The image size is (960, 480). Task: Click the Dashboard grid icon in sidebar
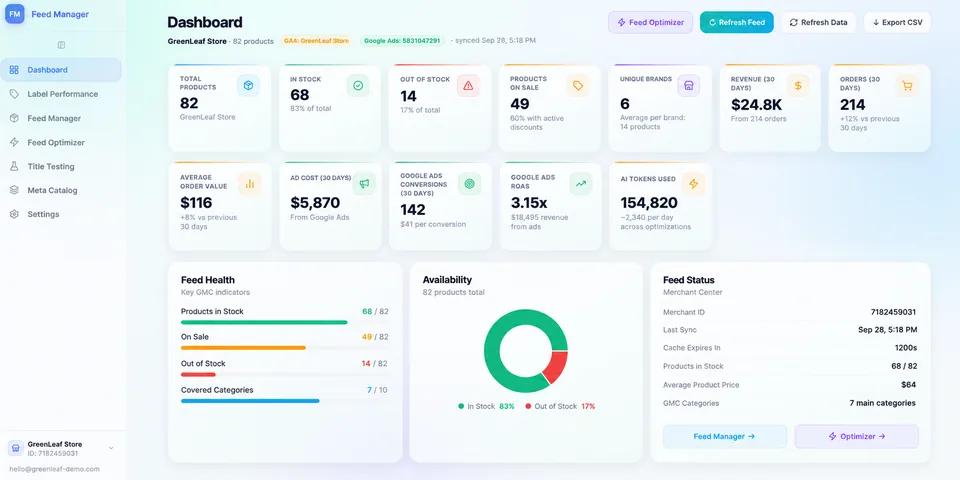tap(14, 70)
